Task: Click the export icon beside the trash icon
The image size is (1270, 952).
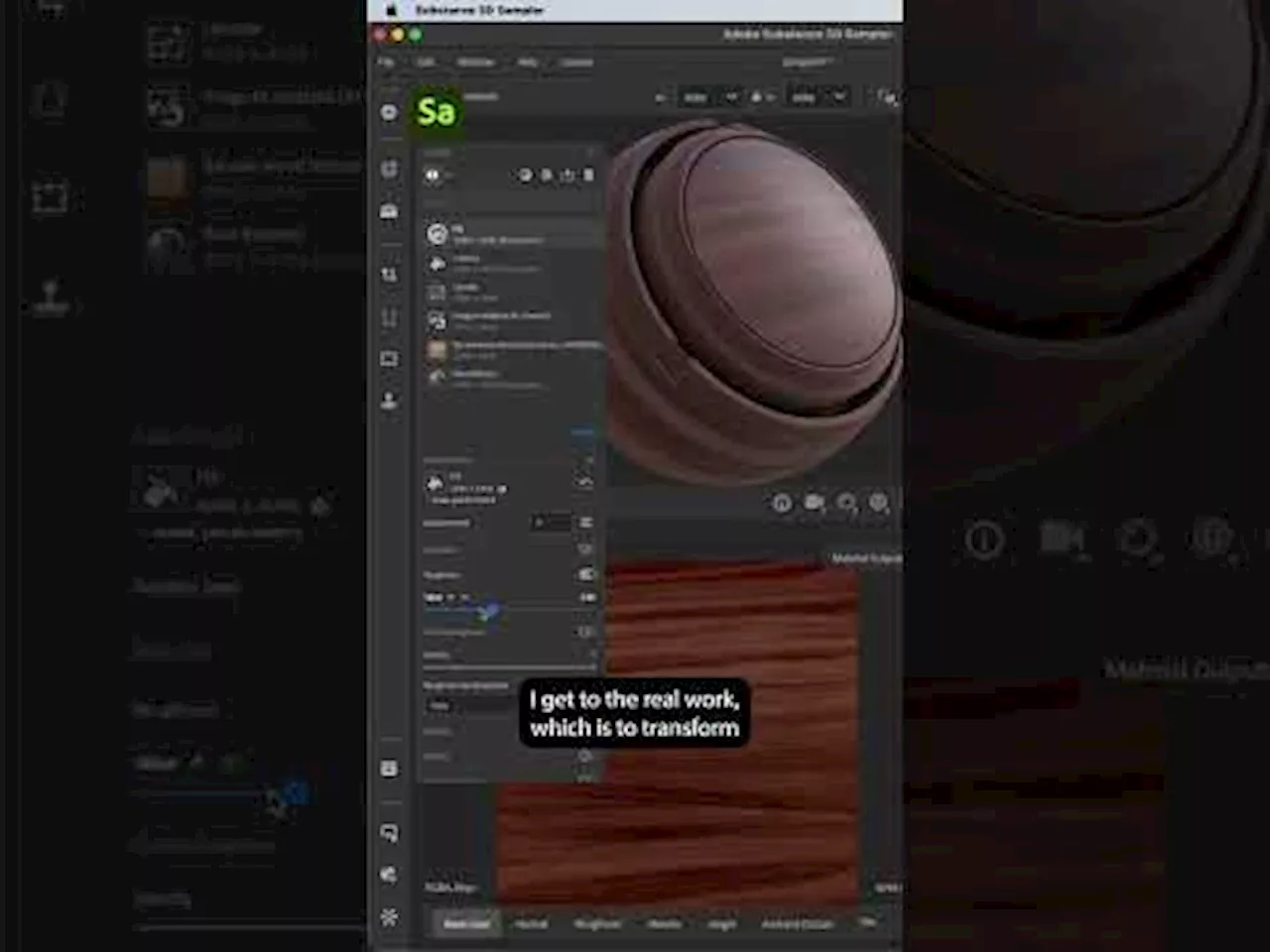Action: pos(568,176)
